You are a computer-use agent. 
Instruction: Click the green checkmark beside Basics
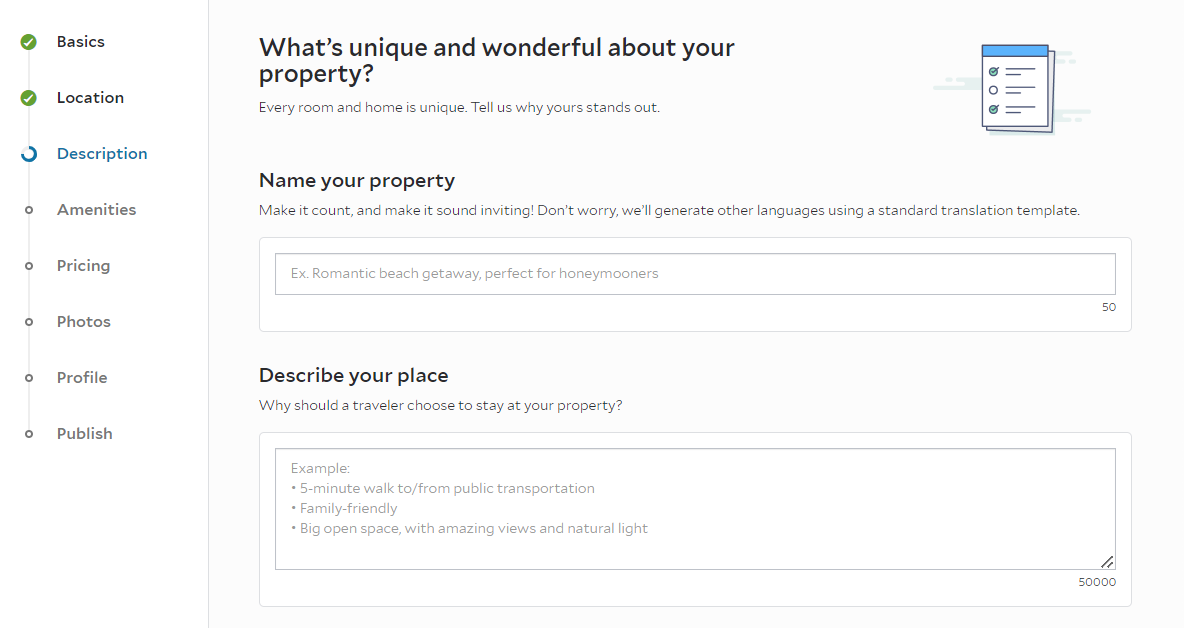(x=29, y=42)
